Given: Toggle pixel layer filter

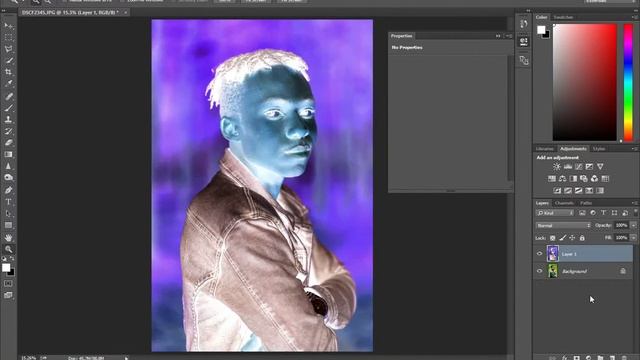Looking at the screenshot, I should [x=582, y=213].
